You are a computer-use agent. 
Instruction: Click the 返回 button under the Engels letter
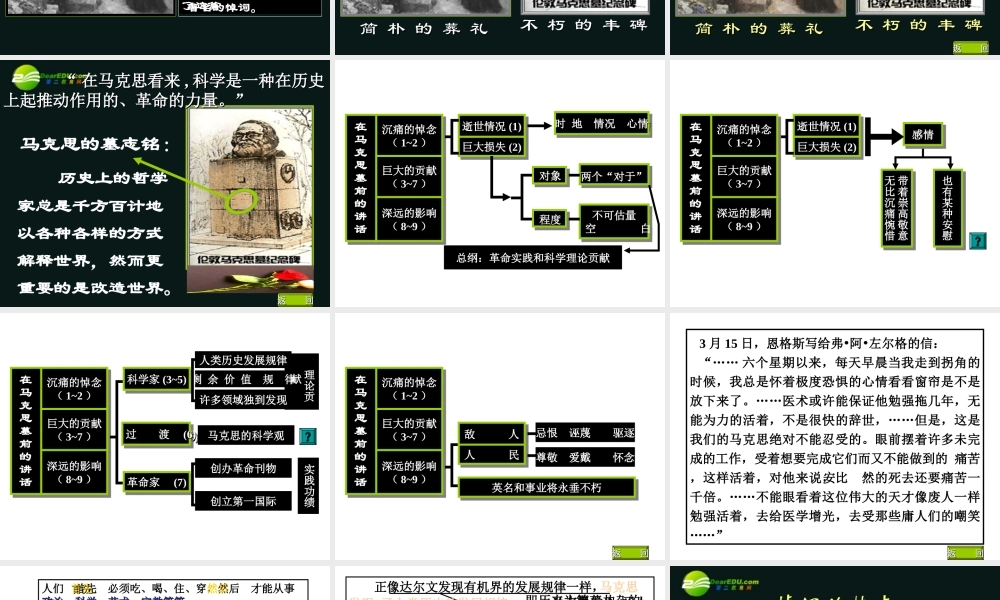pyautogui.click(x=966, y=553)
